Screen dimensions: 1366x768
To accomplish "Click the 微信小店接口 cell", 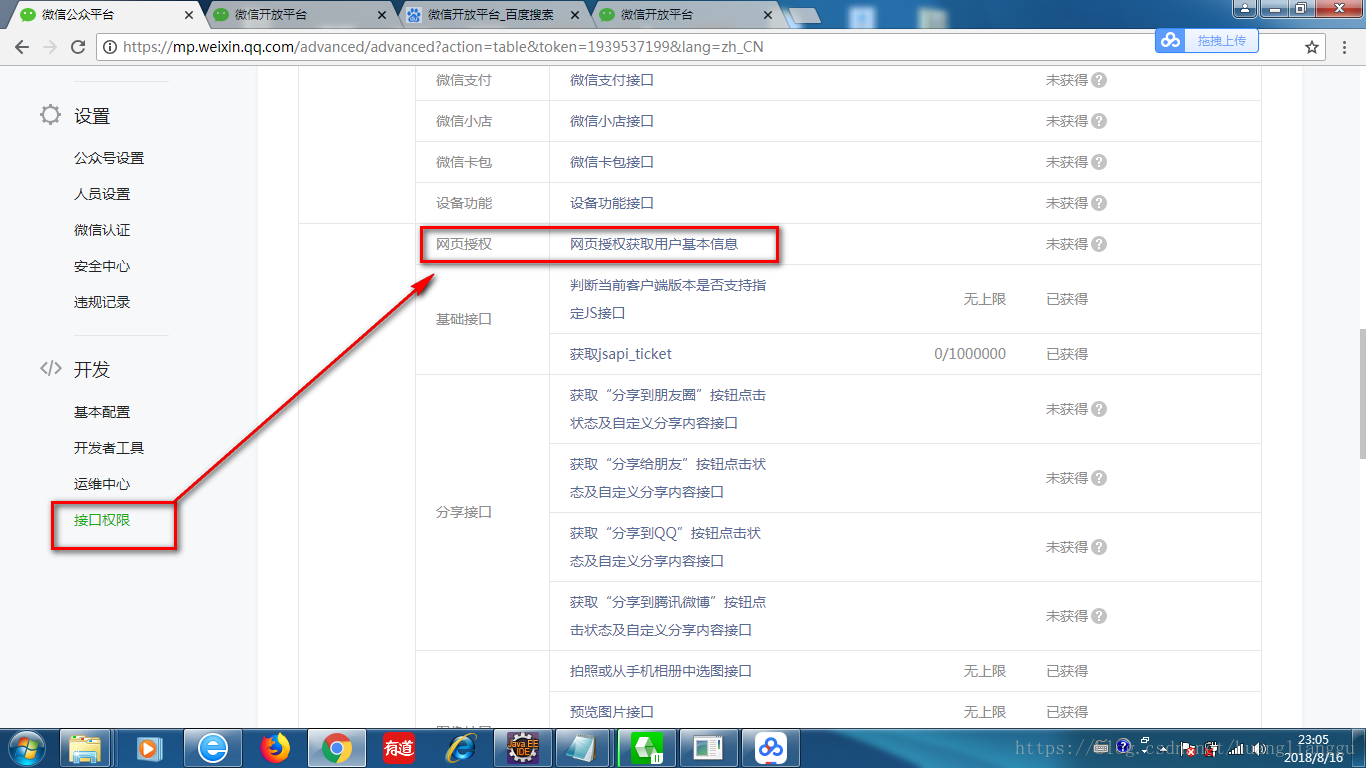I will coord(612,121).
